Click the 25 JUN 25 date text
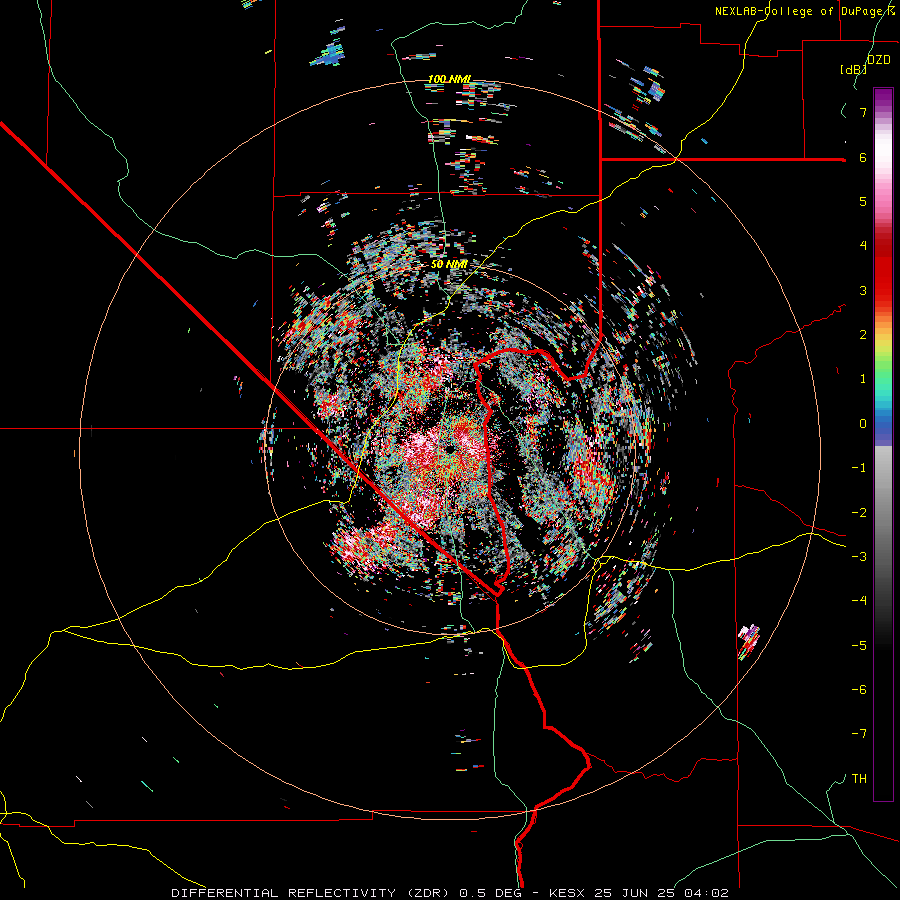The image size is (900, 900). pyautogui.click(x=636, y=893)
